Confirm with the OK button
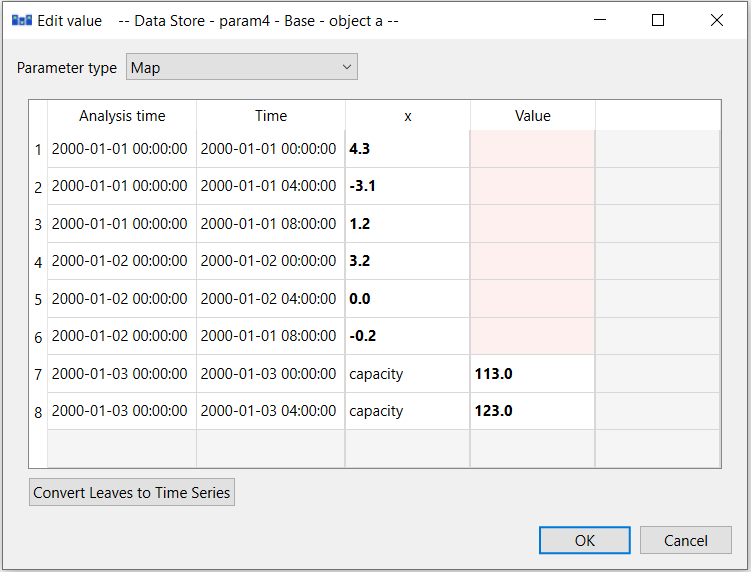The height and width of the screenshot is (572, 751). click(x=584, y=540)
